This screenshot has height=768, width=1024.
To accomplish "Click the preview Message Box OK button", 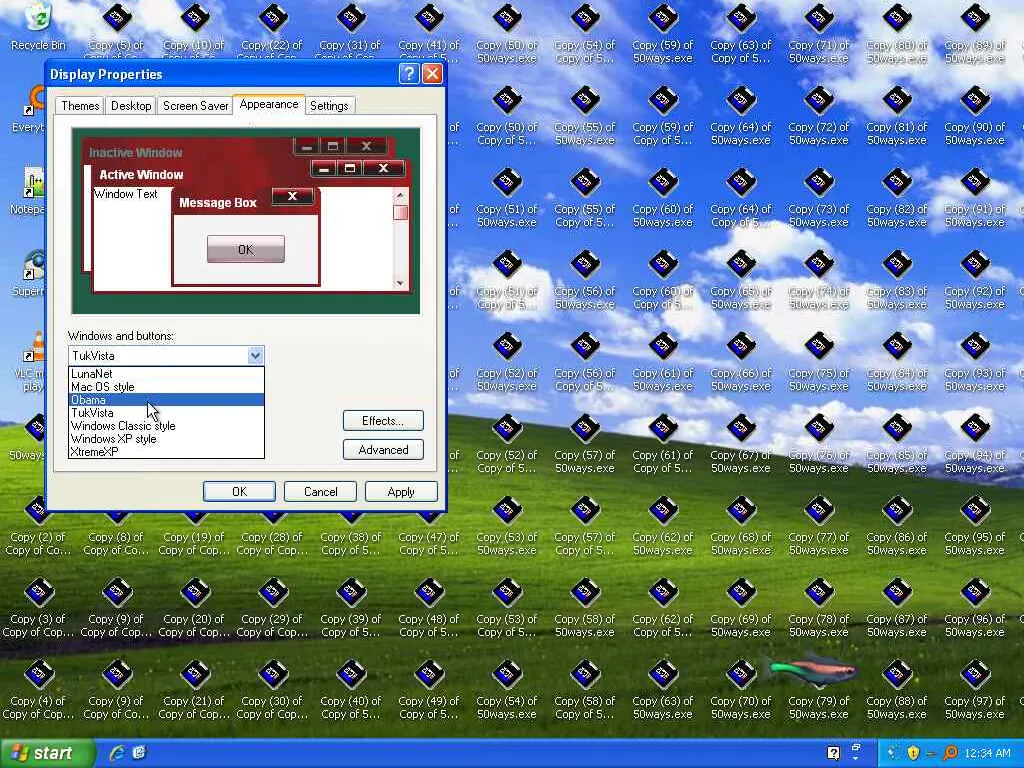I will click(x=246, y=249).
